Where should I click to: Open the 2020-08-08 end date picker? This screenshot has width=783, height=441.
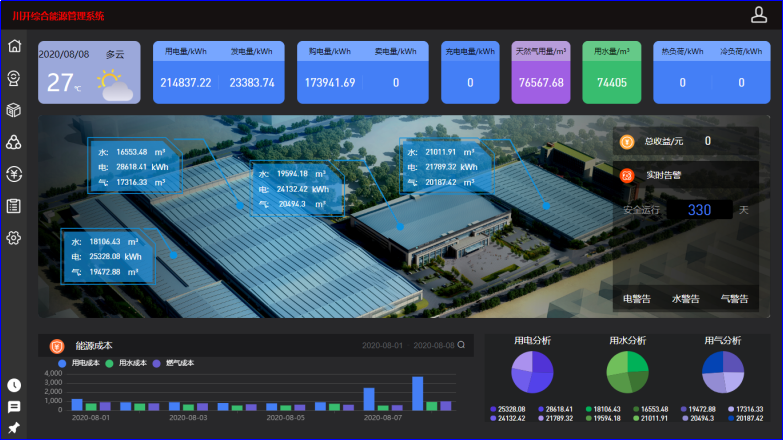(432, 346)
